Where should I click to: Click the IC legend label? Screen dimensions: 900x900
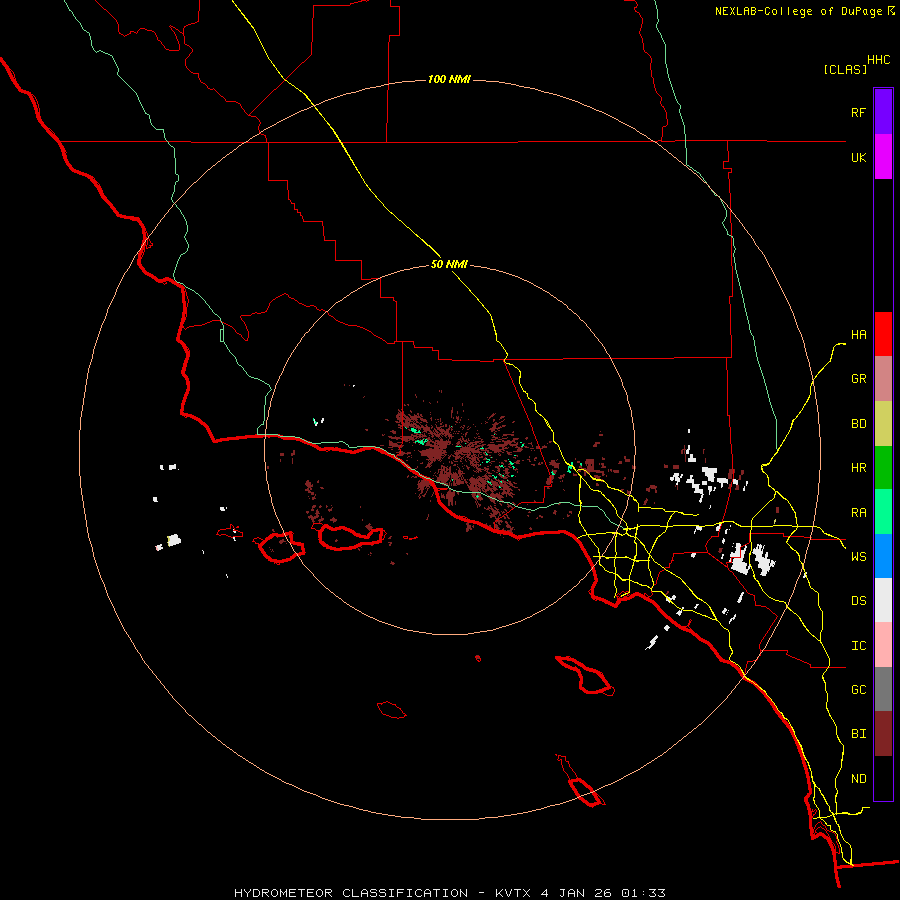click(x=858, y=646)
